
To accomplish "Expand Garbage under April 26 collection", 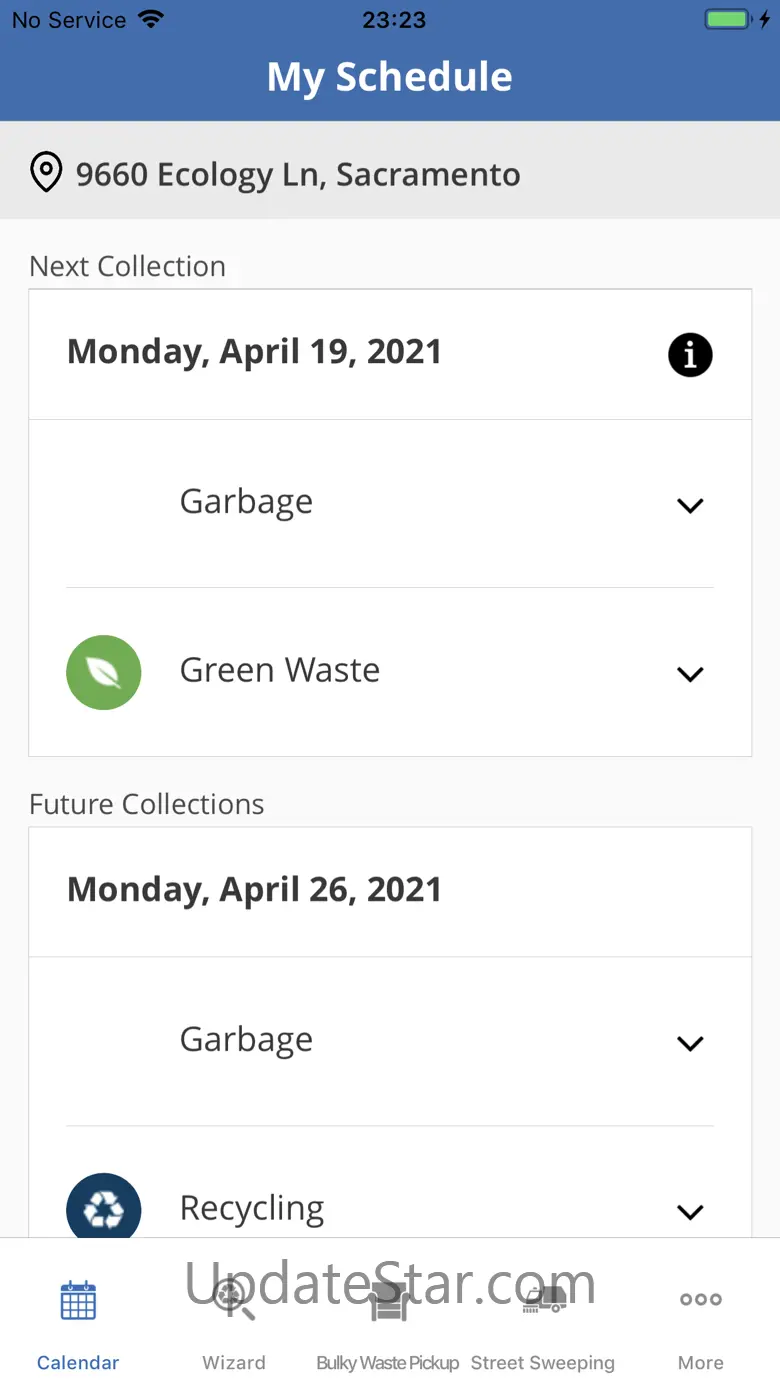I will tap(690, 1043).
